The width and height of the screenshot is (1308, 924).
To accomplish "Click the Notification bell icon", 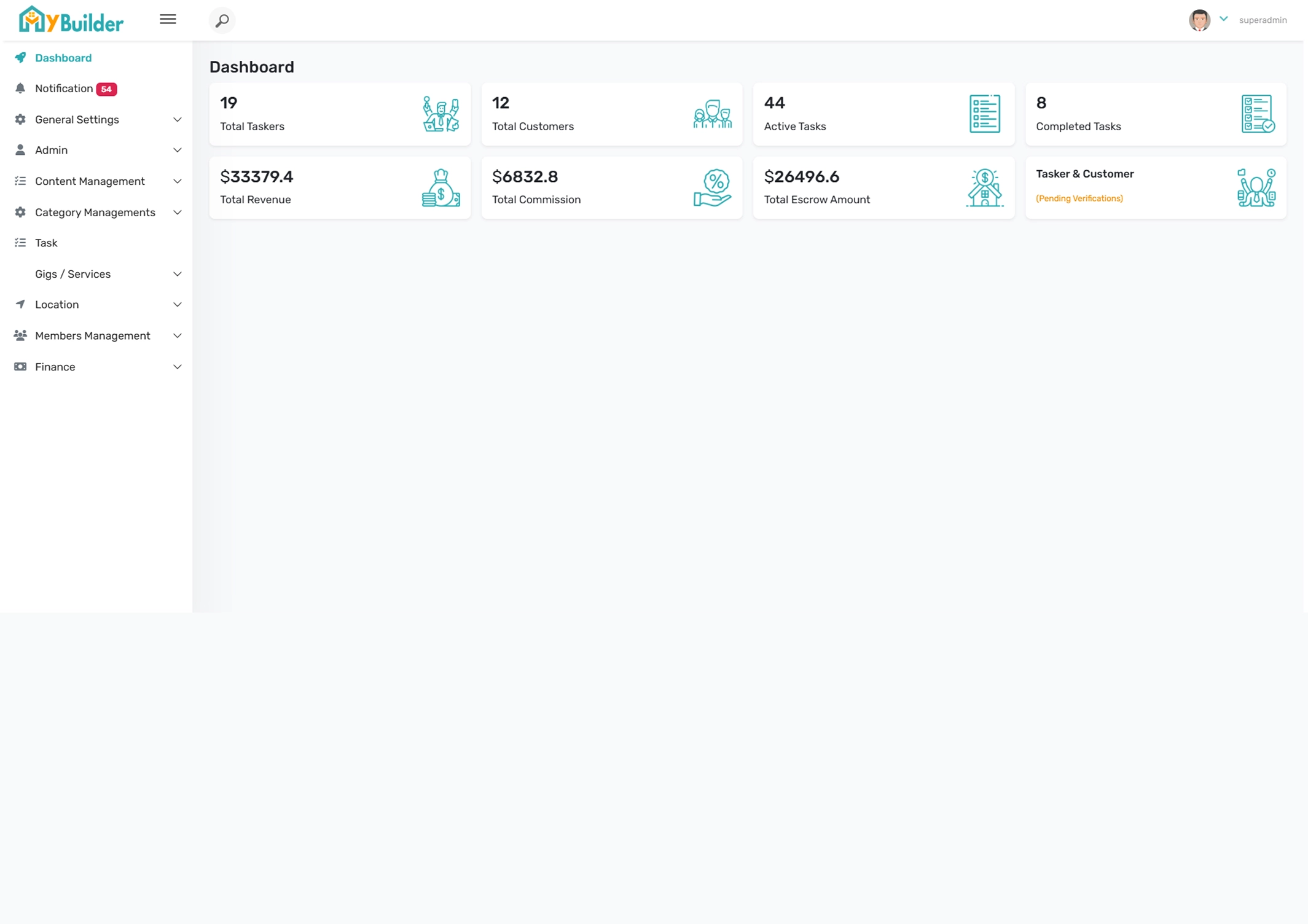I will click(20, 88).
